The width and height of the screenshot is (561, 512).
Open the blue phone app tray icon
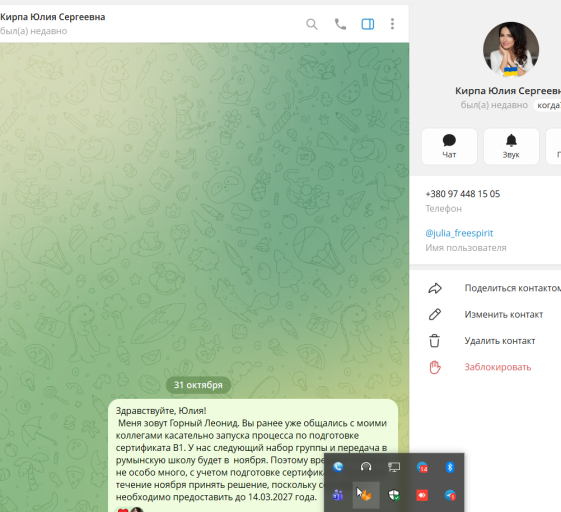tap(338, 467)
